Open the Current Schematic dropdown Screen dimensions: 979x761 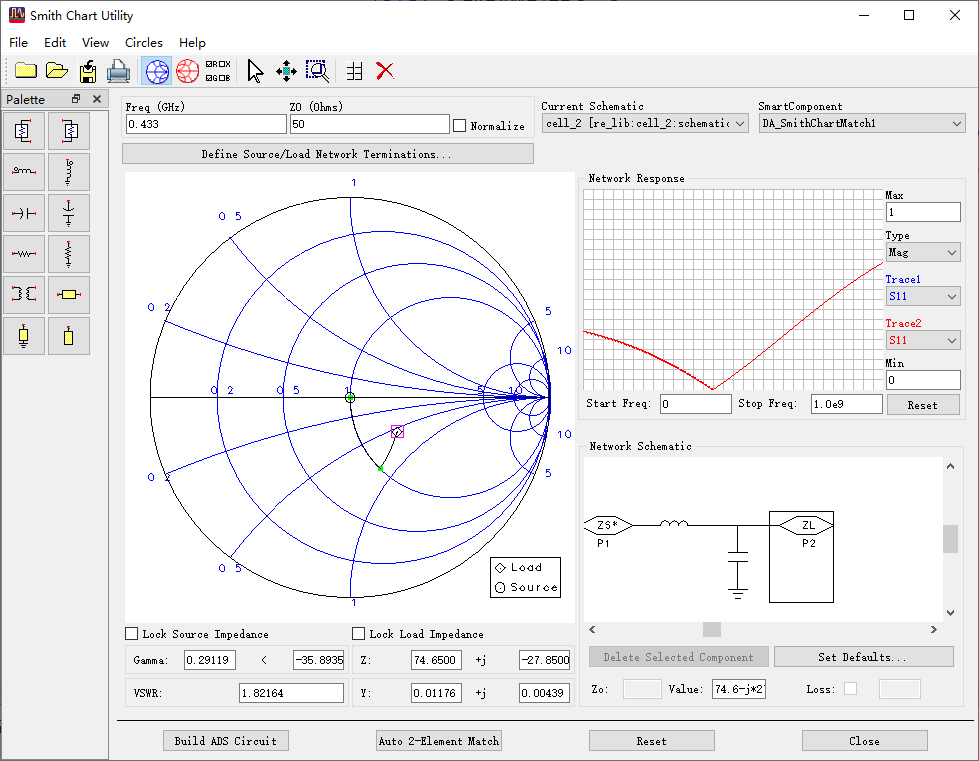click(645, 124)
